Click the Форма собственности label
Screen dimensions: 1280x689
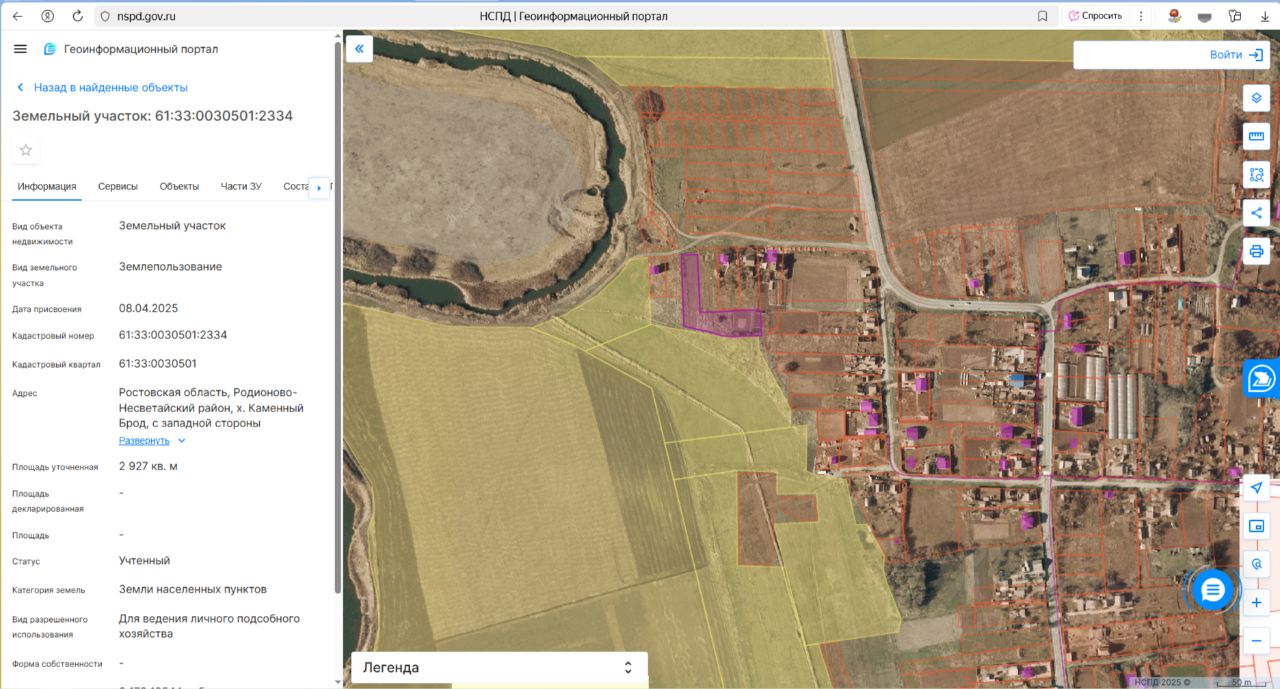(x=57, y=663)
